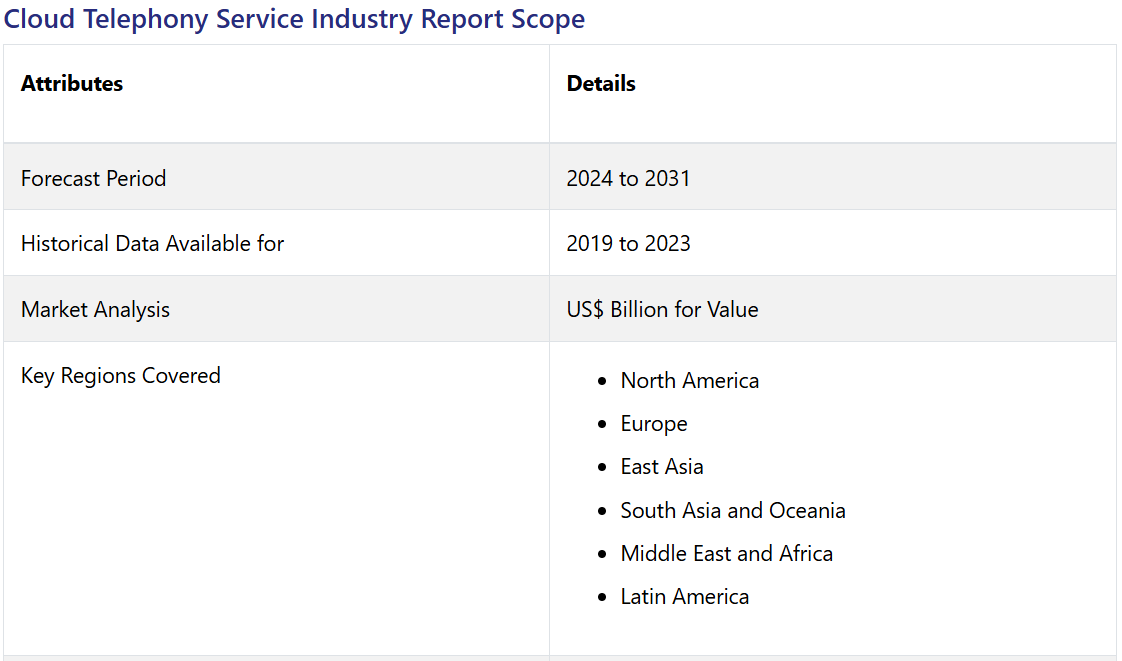Click the bullet marker beside Europe

click(x=601, y=425)
